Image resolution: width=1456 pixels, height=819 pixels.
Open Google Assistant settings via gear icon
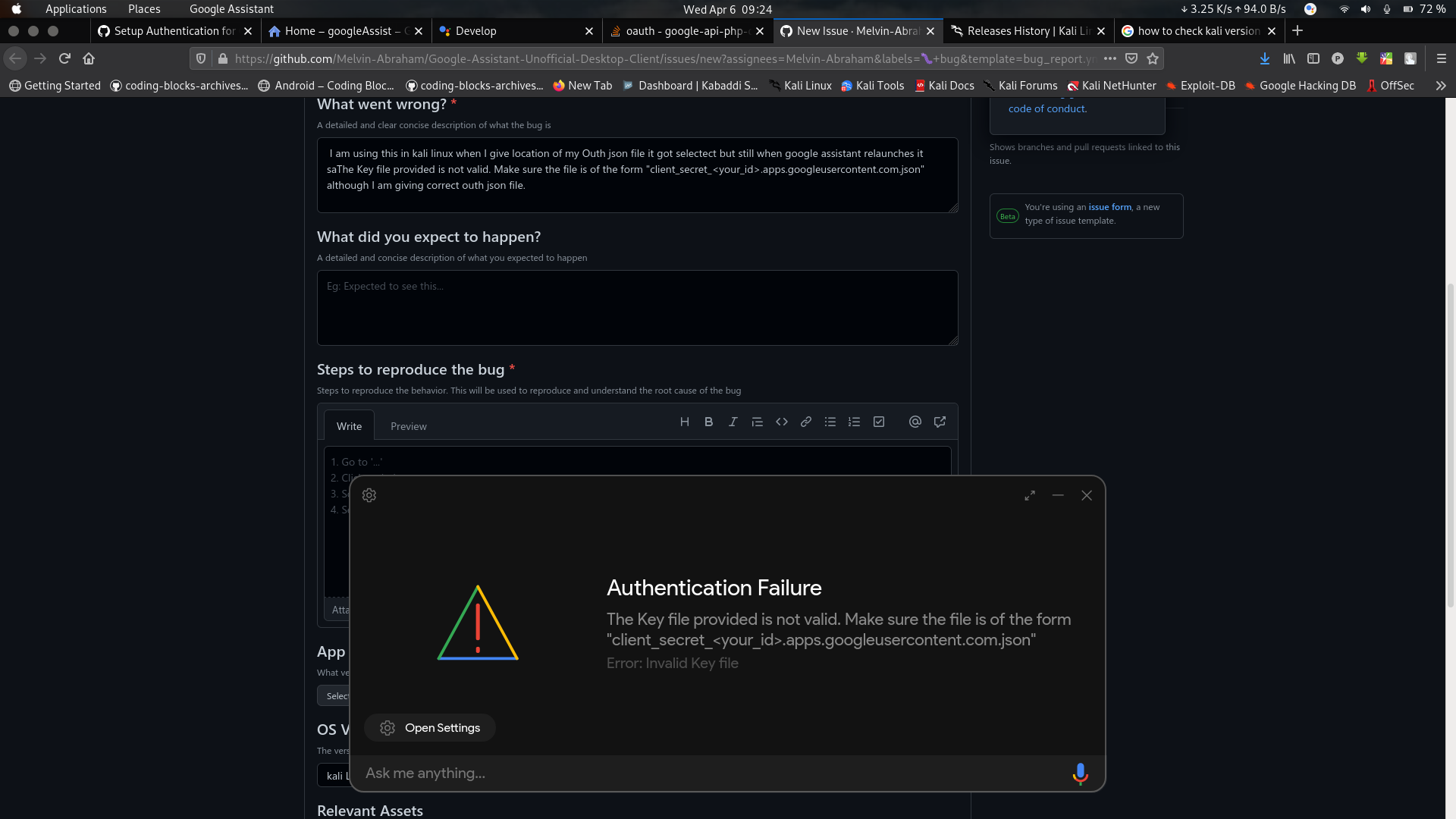click(x=369, y=495)
